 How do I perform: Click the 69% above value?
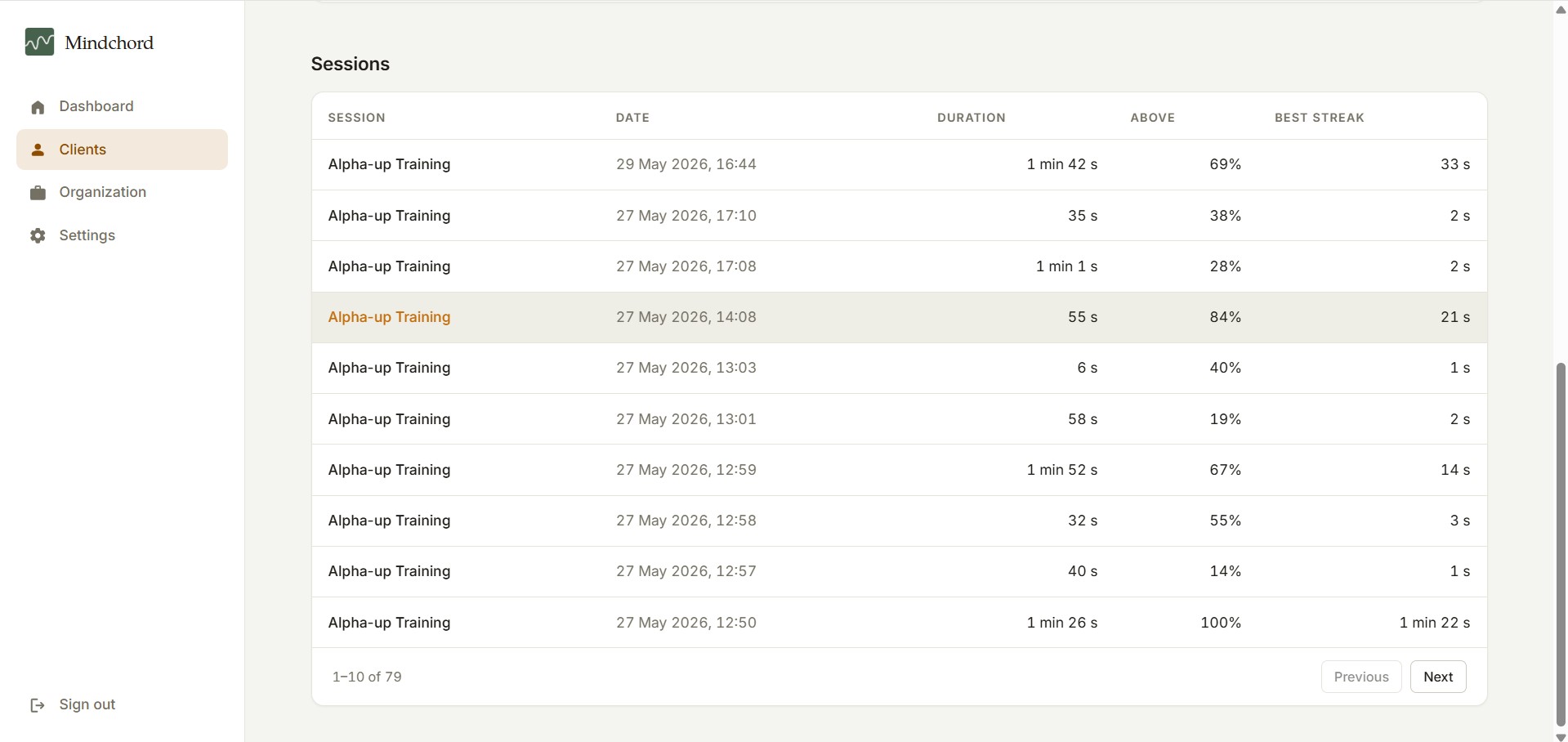[1225, 164]
